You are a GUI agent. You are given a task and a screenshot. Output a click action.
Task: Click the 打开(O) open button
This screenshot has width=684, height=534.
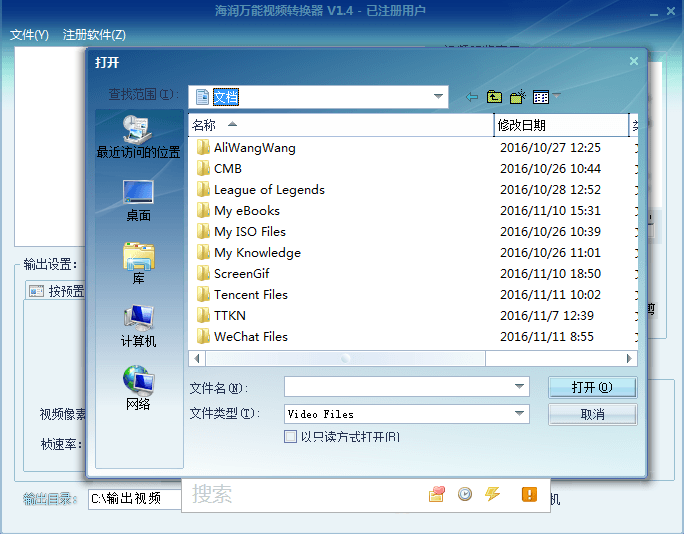point(592,387)
